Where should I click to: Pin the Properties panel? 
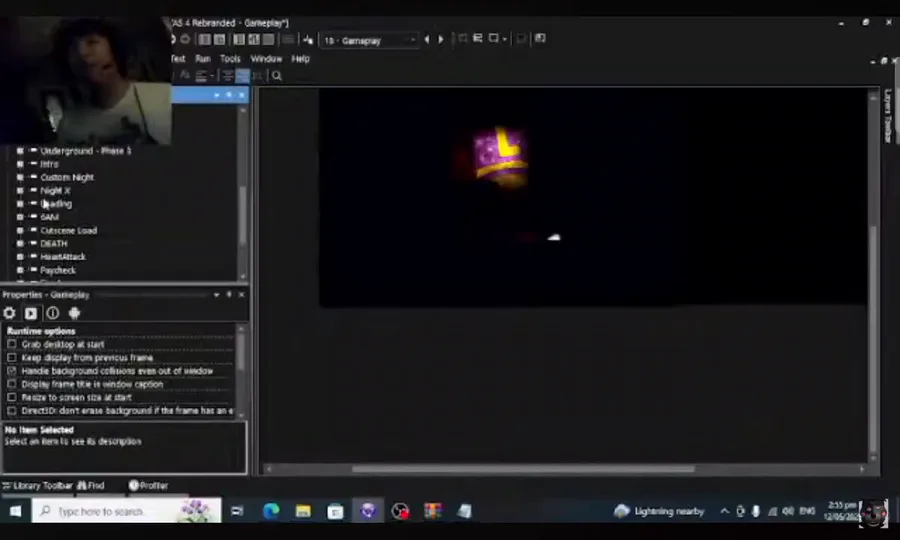pyautogui.click(x=229, y=294)
